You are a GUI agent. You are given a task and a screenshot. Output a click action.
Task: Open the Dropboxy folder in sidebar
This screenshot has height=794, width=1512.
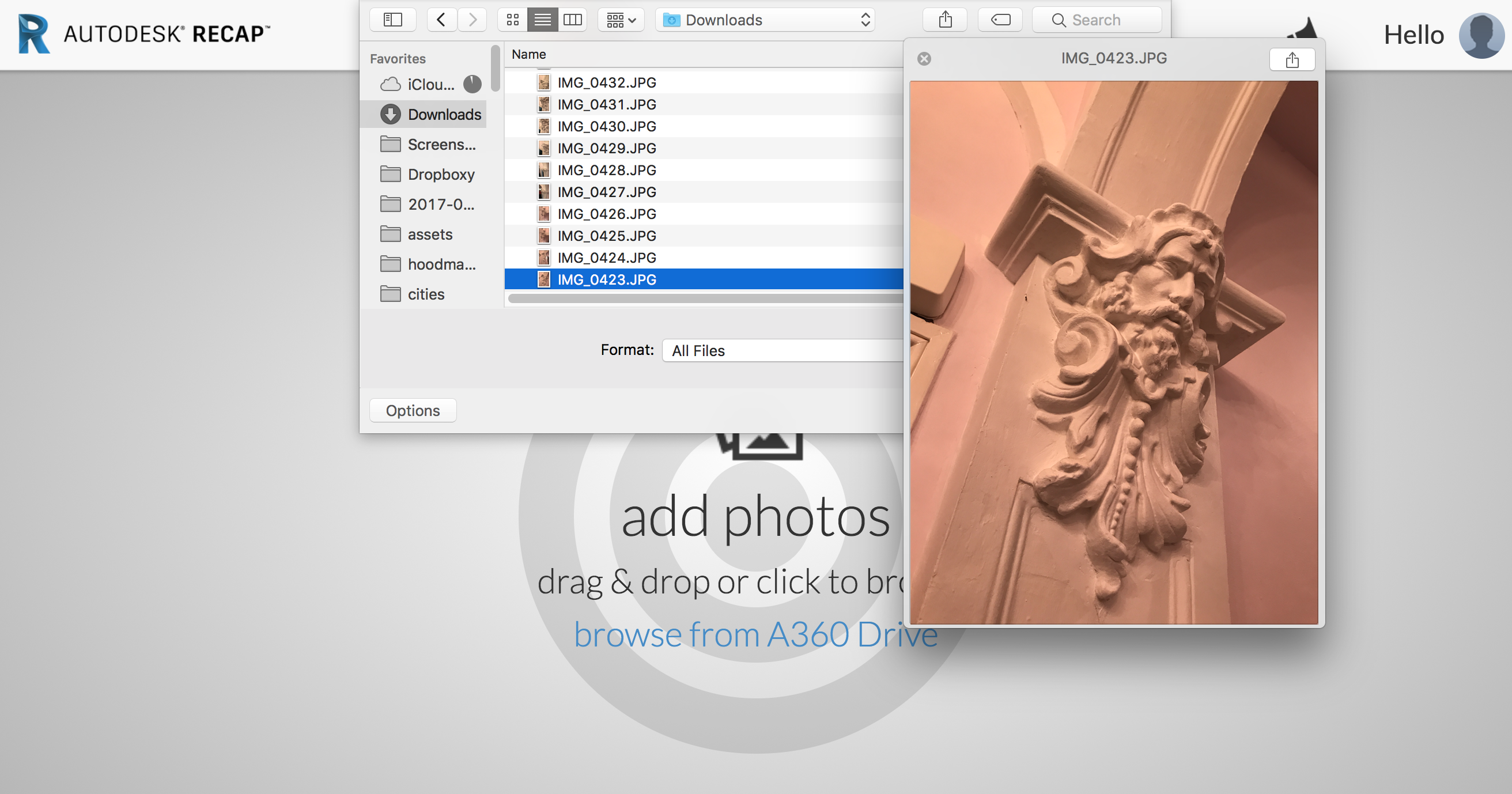pos(440,174)
